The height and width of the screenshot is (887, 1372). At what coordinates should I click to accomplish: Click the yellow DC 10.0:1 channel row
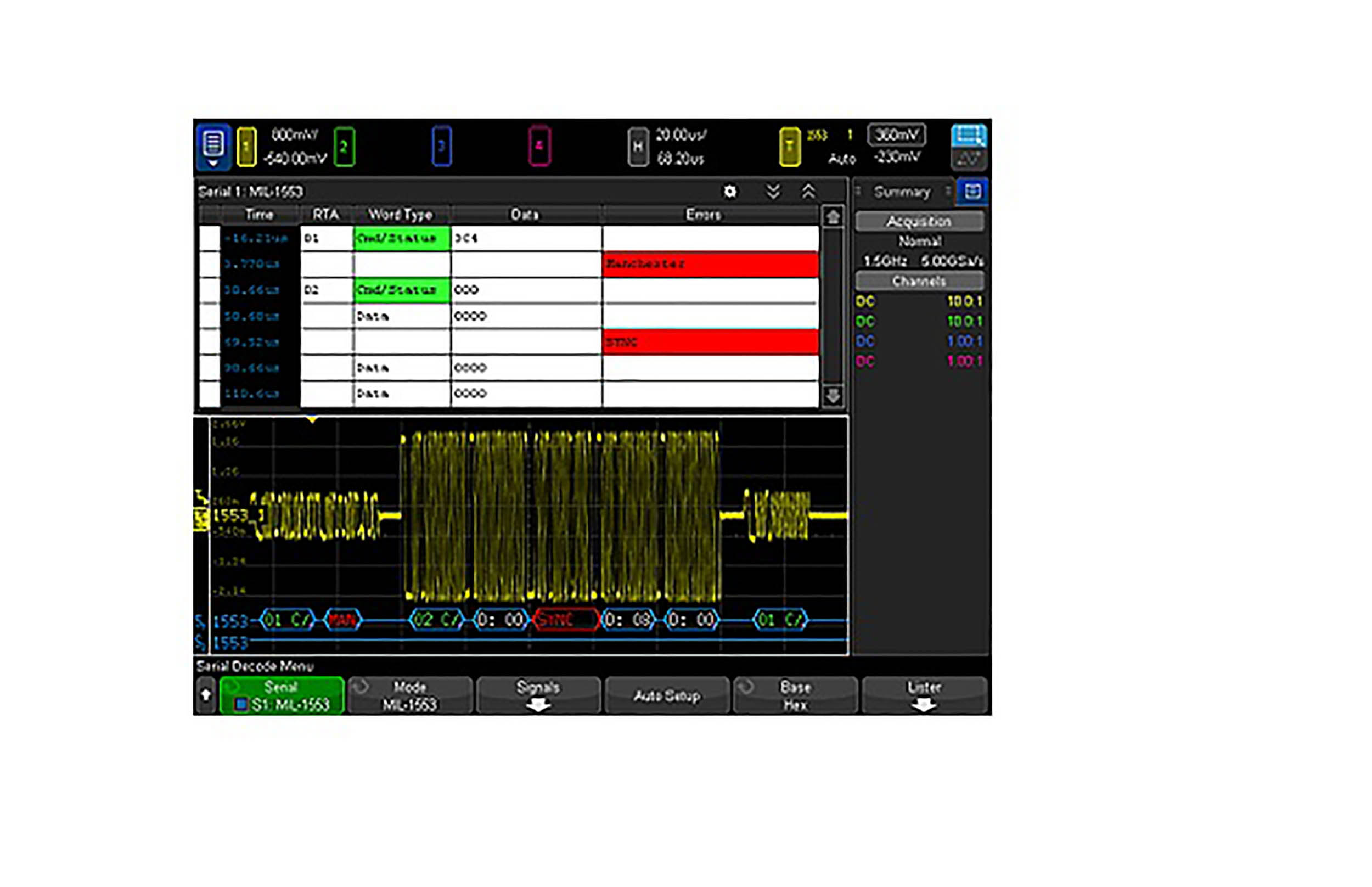point(919,301)
